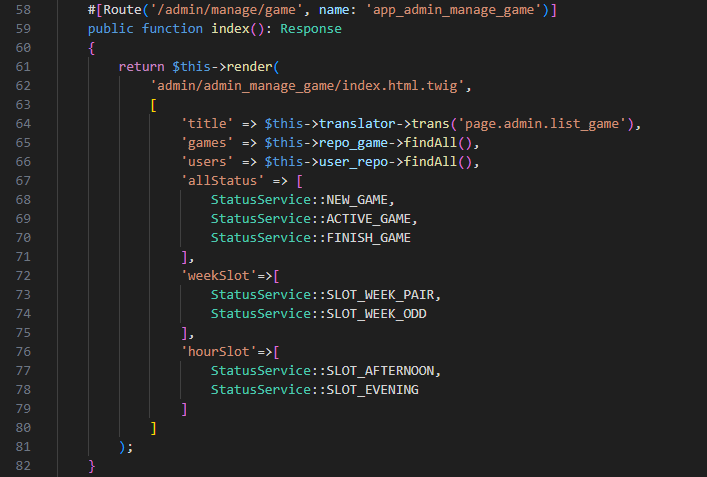
Task: Click the yellow closing bracket on line 80
Action: coord(153,428)
